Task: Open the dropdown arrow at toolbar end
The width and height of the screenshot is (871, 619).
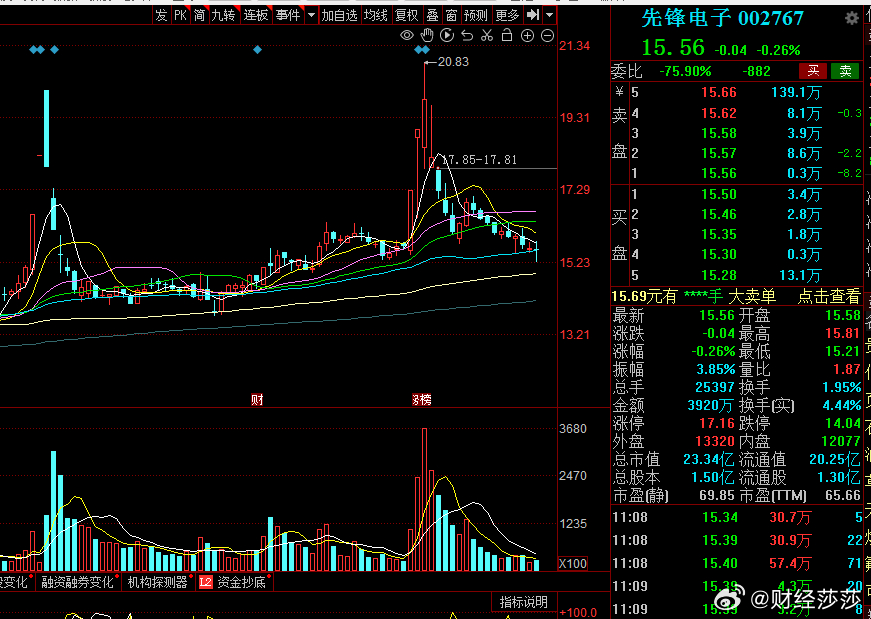Action: coord(550,15)
